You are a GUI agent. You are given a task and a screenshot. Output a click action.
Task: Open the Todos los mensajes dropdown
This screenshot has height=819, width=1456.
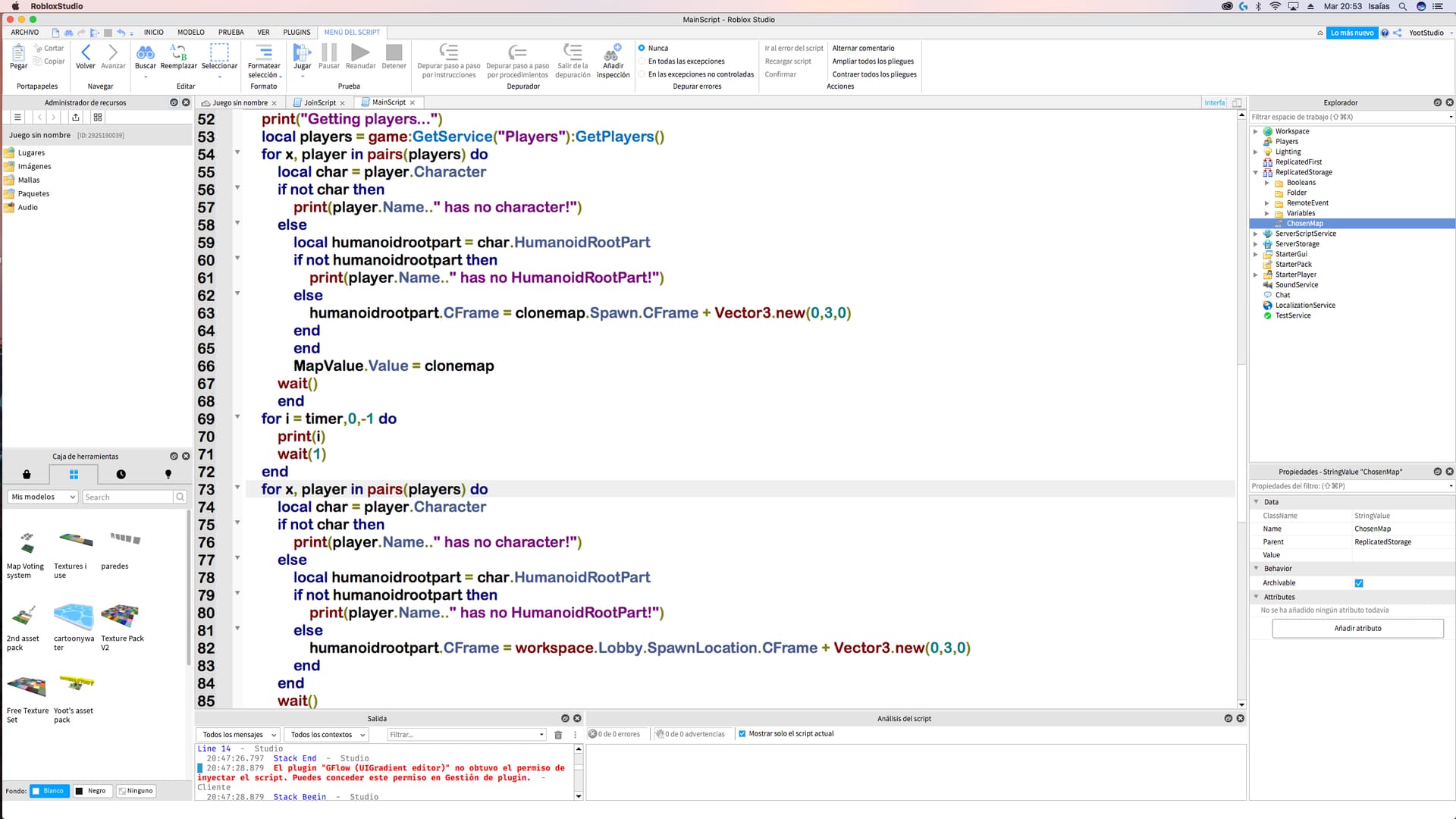tap(239, 735)
